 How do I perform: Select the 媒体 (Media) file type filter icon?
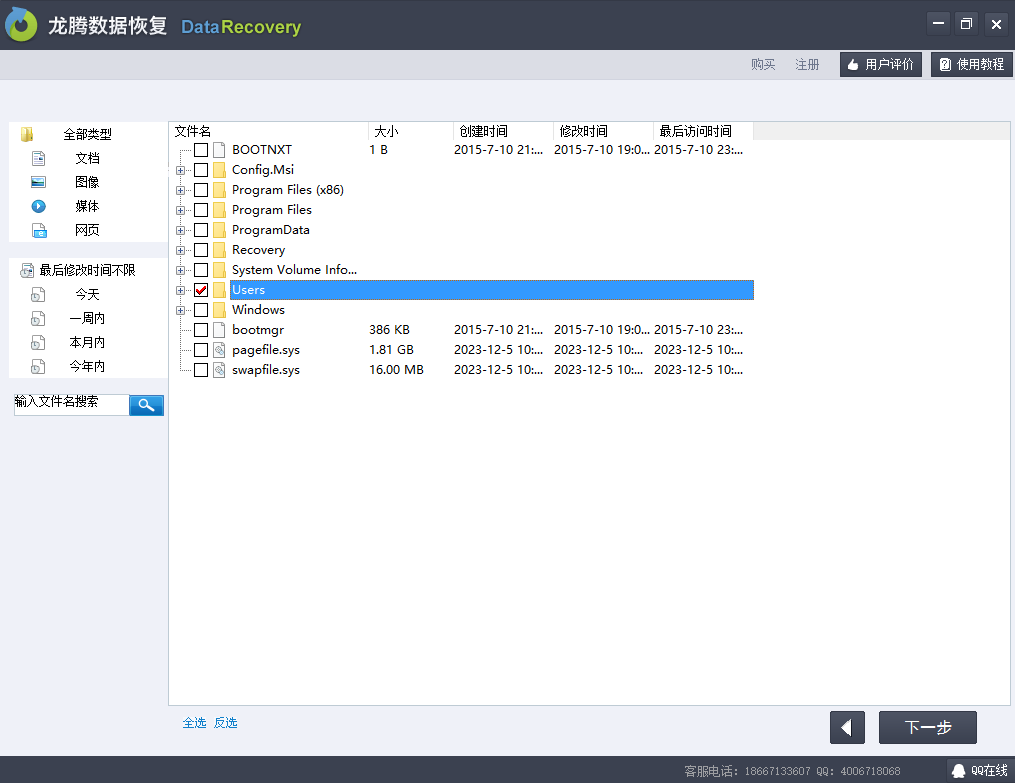(x=38, y=206)
